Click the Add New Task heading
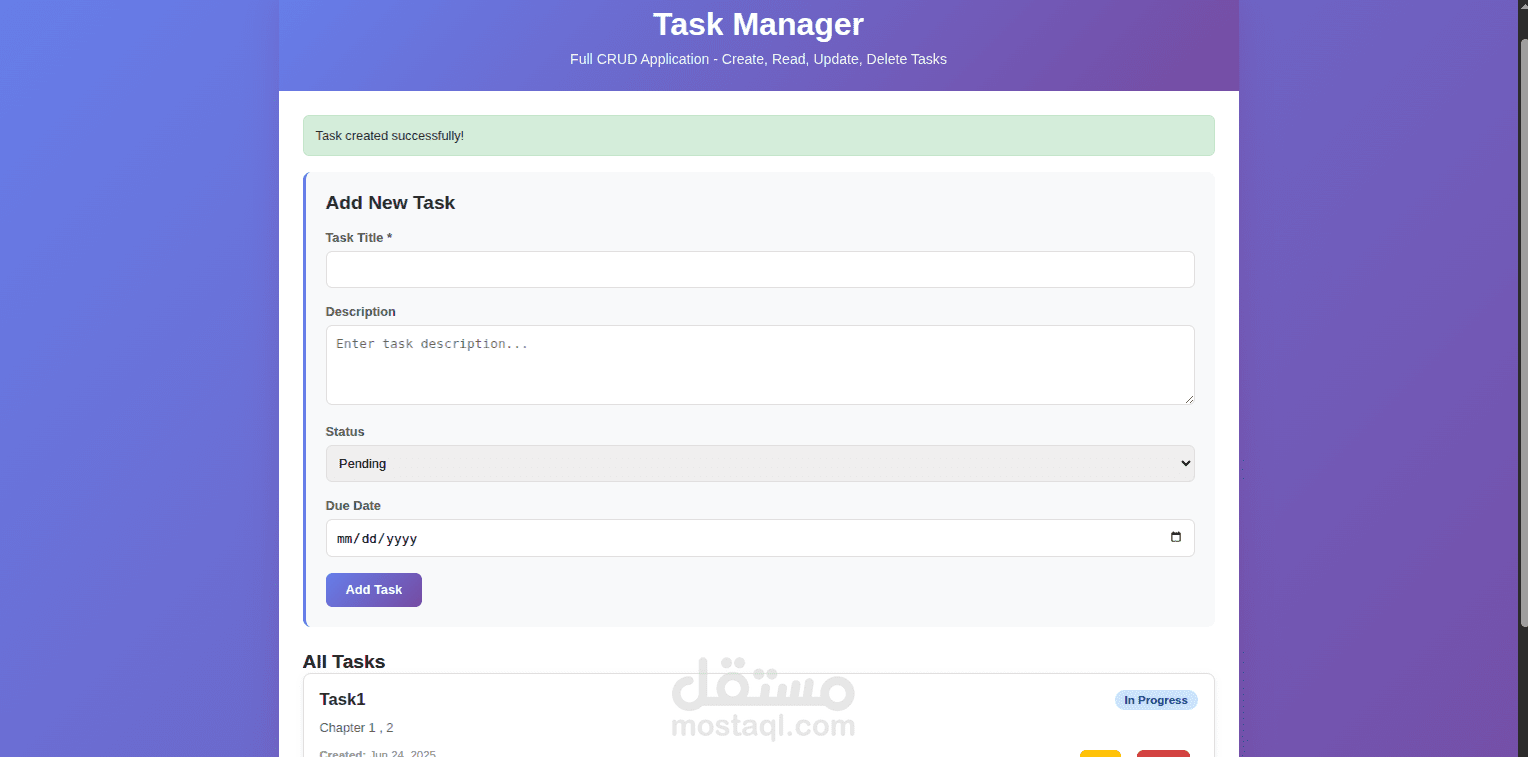Viewport: 1528px width, 757px height. pos(391,203)
